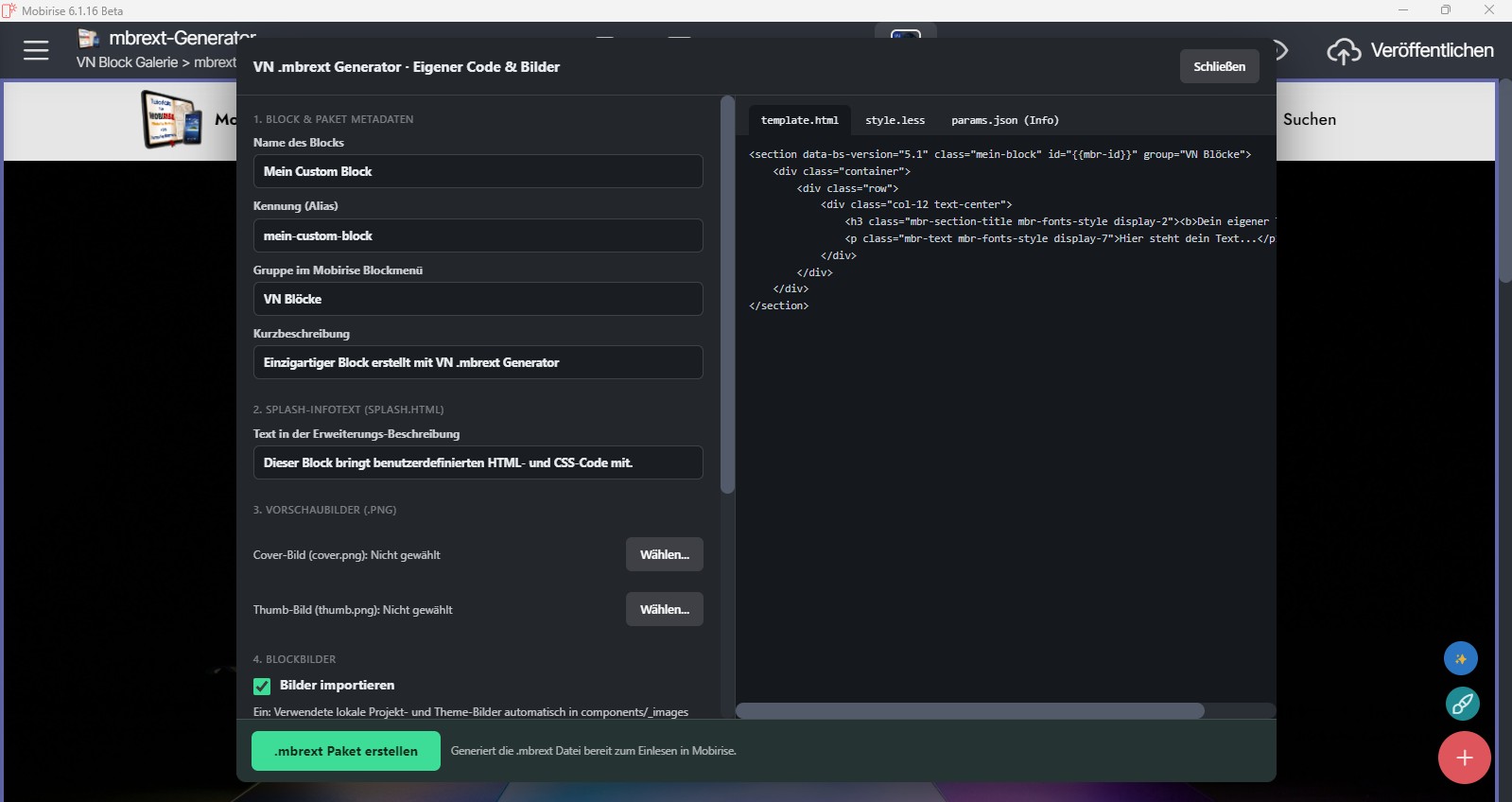Toggle the Bilder importieren checkbox
The height and width of the screenshot is (802, 1512).
tap(262, 686)
